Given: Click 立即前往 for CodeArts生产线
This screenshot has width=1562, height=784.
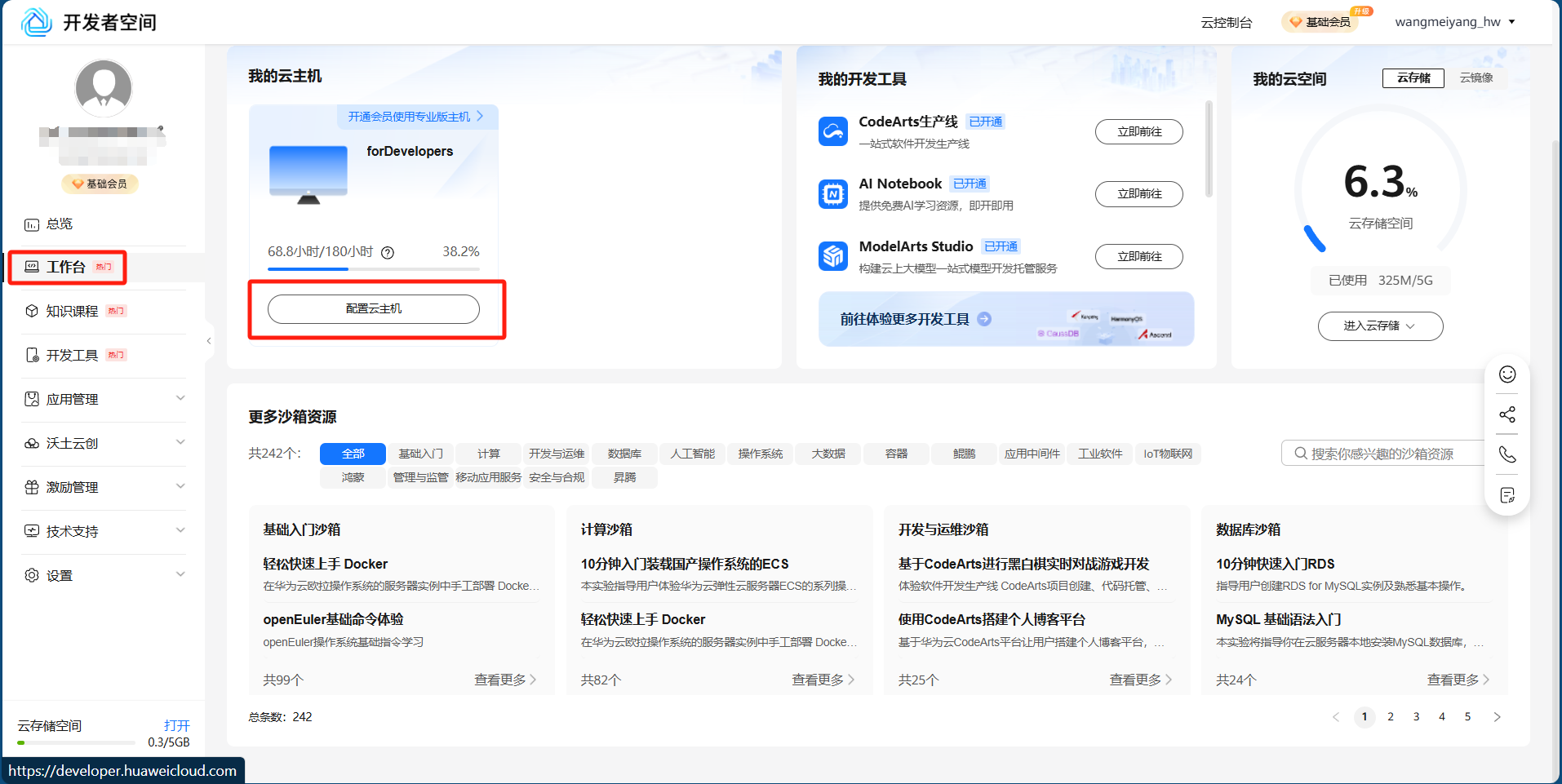Looking at the screenshot, I should 1139,131.
